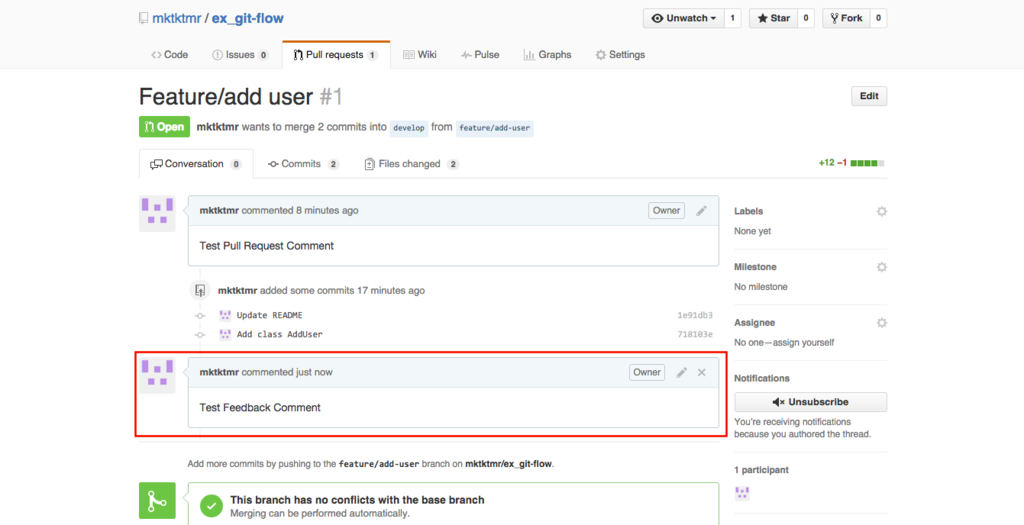1024x525 pixels.
Task: Open the Labels gear menu
Action: click(x=882, y=212)
